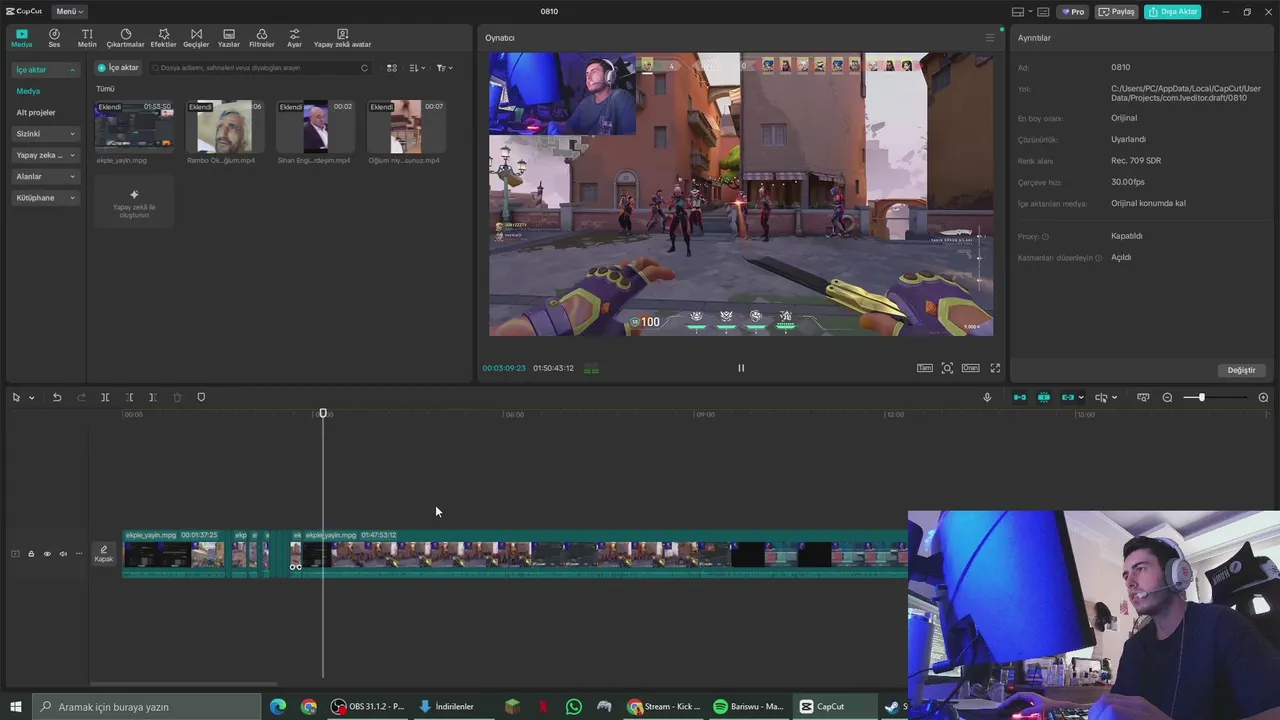This screenshot has height=720, width=1280.
Task: Pause playback in the player
Action: (741, 368)
